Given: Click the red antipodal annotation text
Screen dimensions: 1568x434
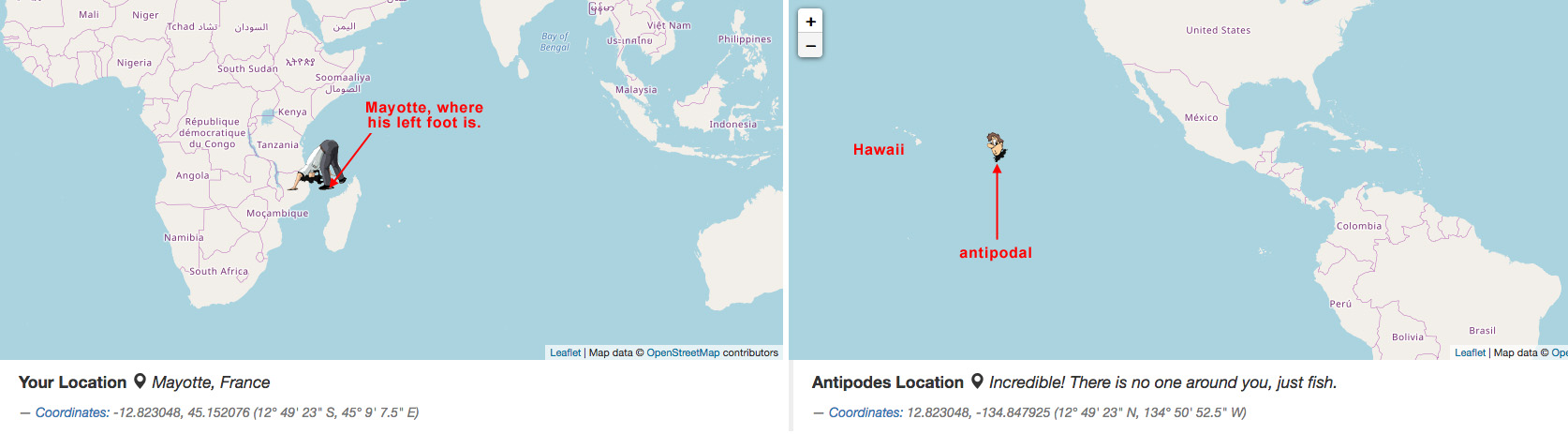Looking at the screenshot, I should 996,253.
